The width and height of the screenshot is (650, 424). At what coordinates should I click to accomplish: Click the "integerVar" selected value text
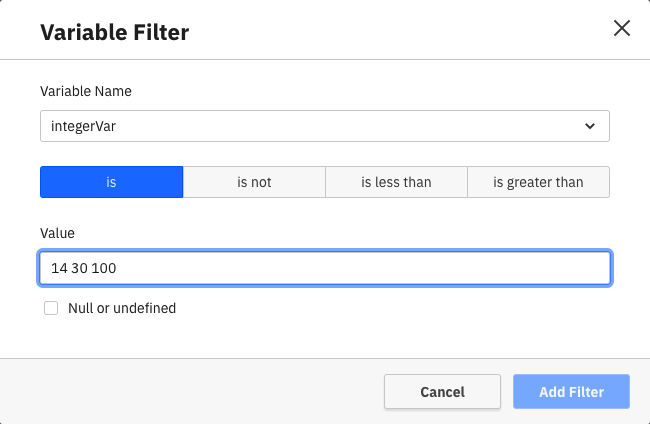[83, 127]
